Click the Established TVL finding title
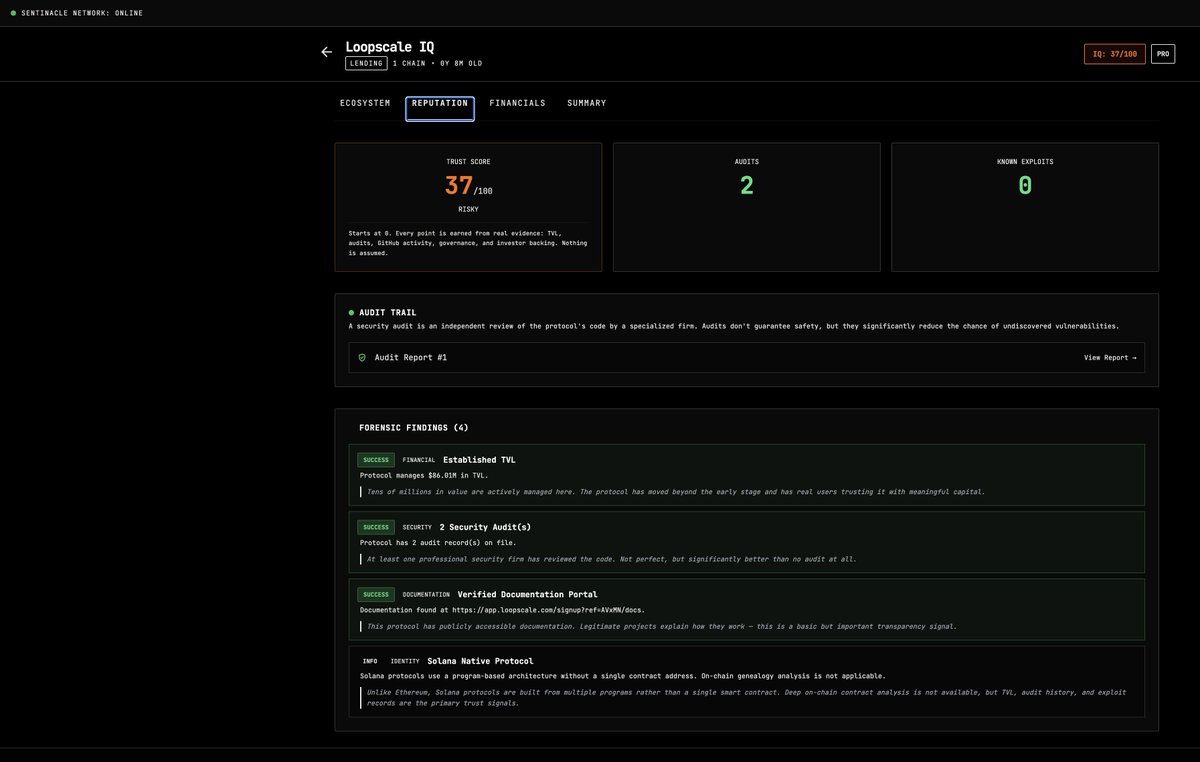This screenshot has height=762, width=1200. 479,460
